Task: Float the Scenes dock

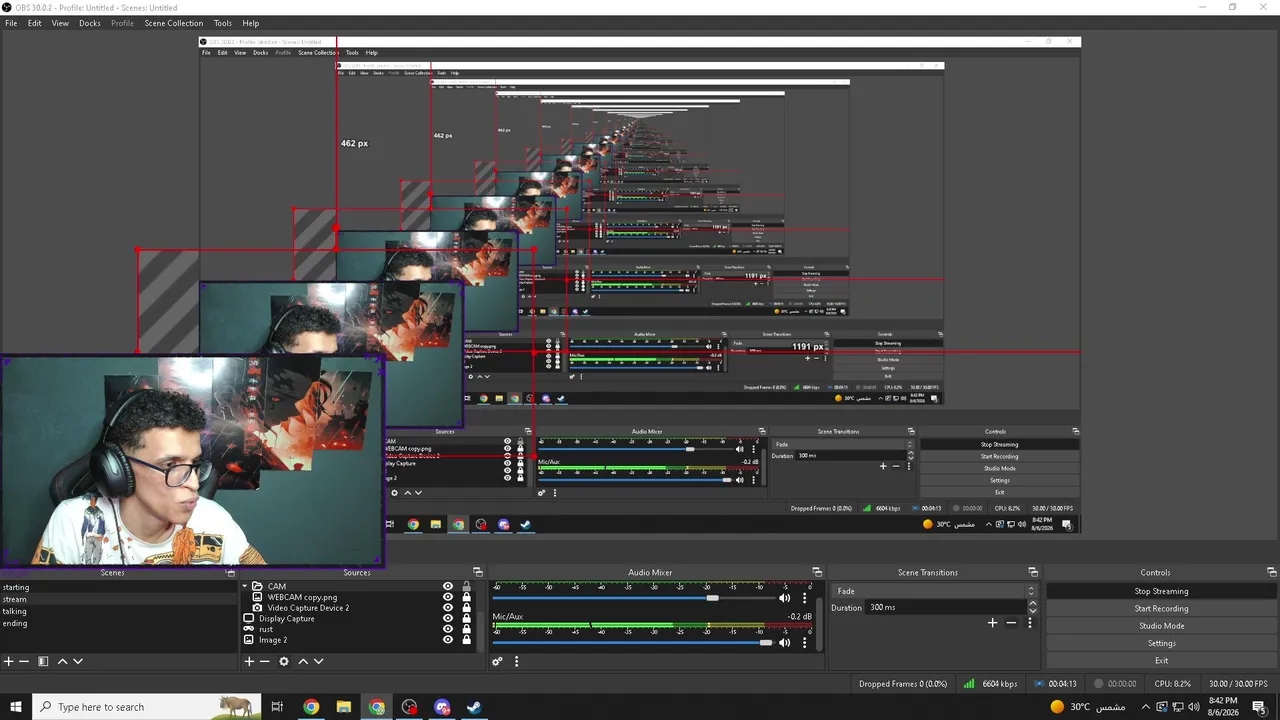Action: [x=231, y=573]
